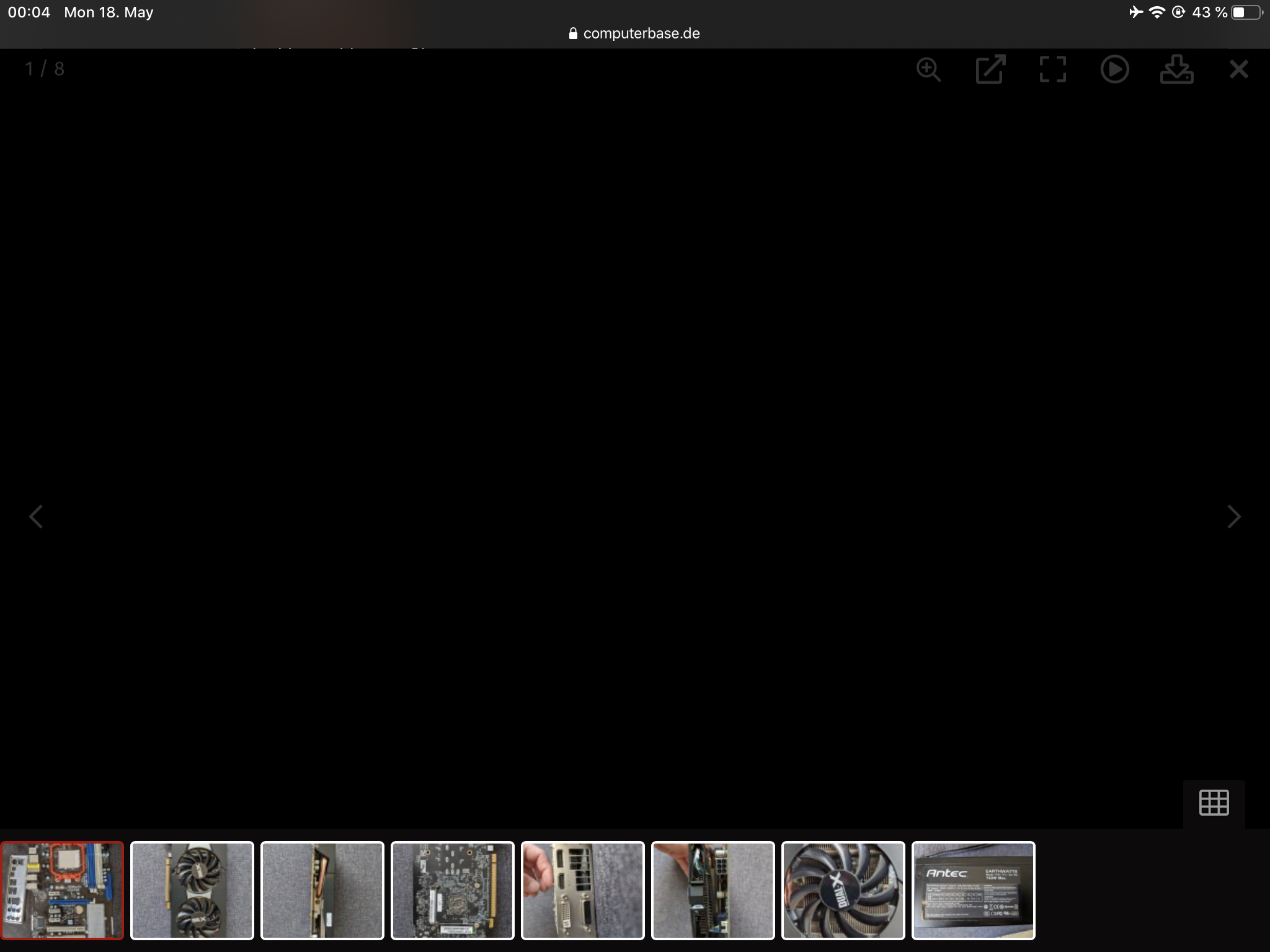
Task: Tap the 1 / 8 image counter
Action: pyautogui.click(x=45, y=69)
